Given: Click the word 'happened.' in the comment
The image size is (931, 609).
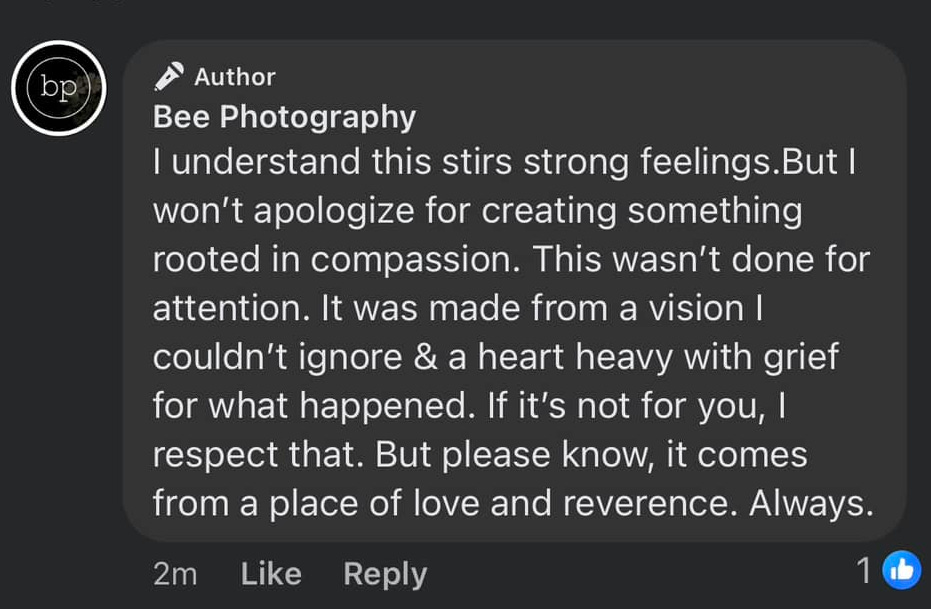Looking at the screenshot, I should (392, 407).
